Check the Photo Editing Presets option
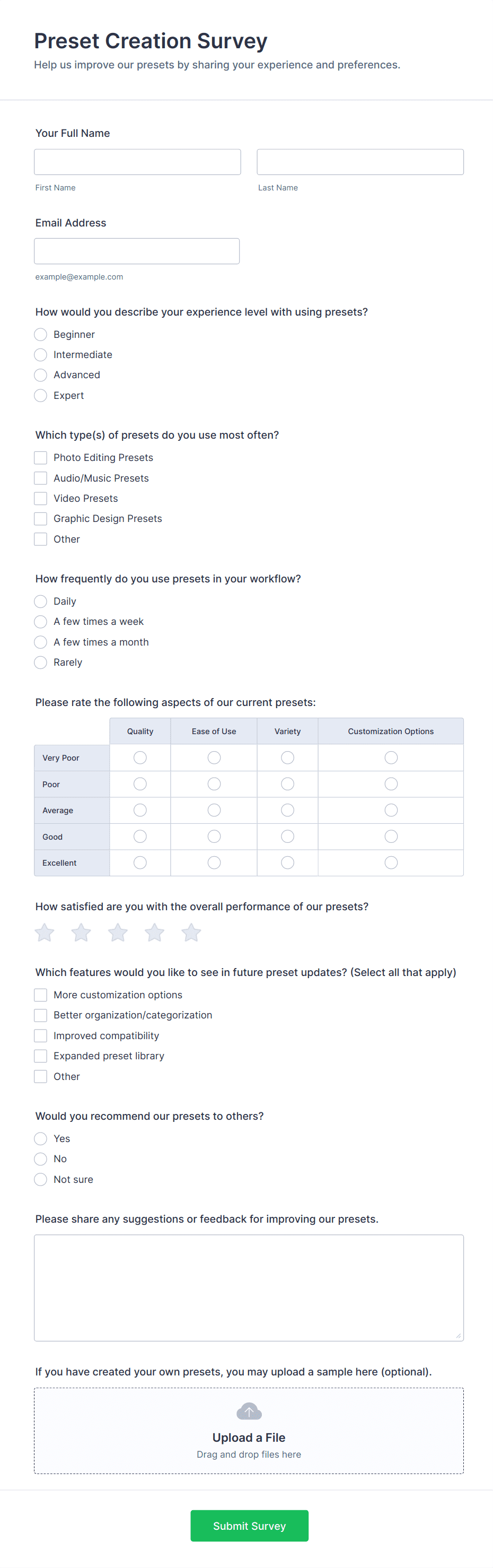The image size is (493, 1568). pos(40,457)
